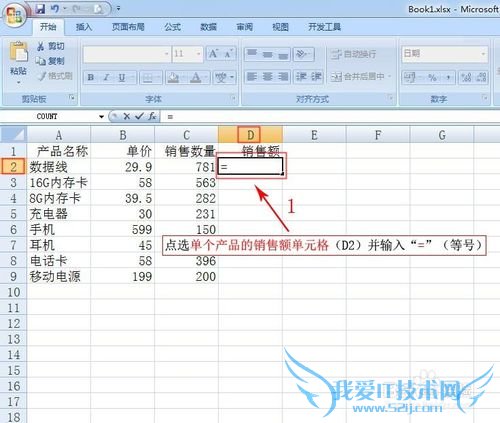The image size is (500, 423).
Task: Toggle wrap text (自动换行)
Action: coord(354,54)
